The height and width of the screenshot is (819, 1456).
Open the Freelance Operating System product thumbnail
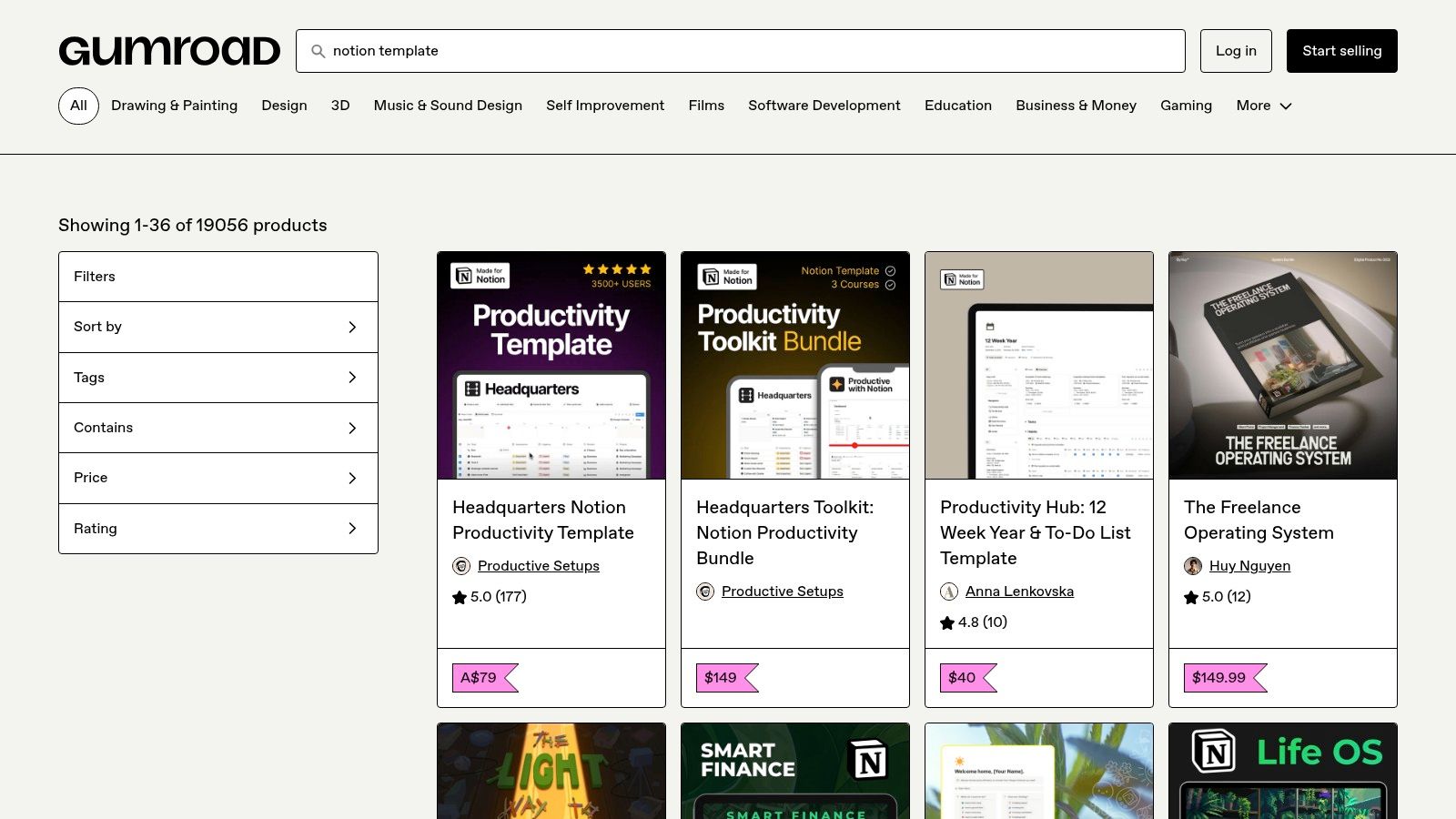tap(1282, 365)
